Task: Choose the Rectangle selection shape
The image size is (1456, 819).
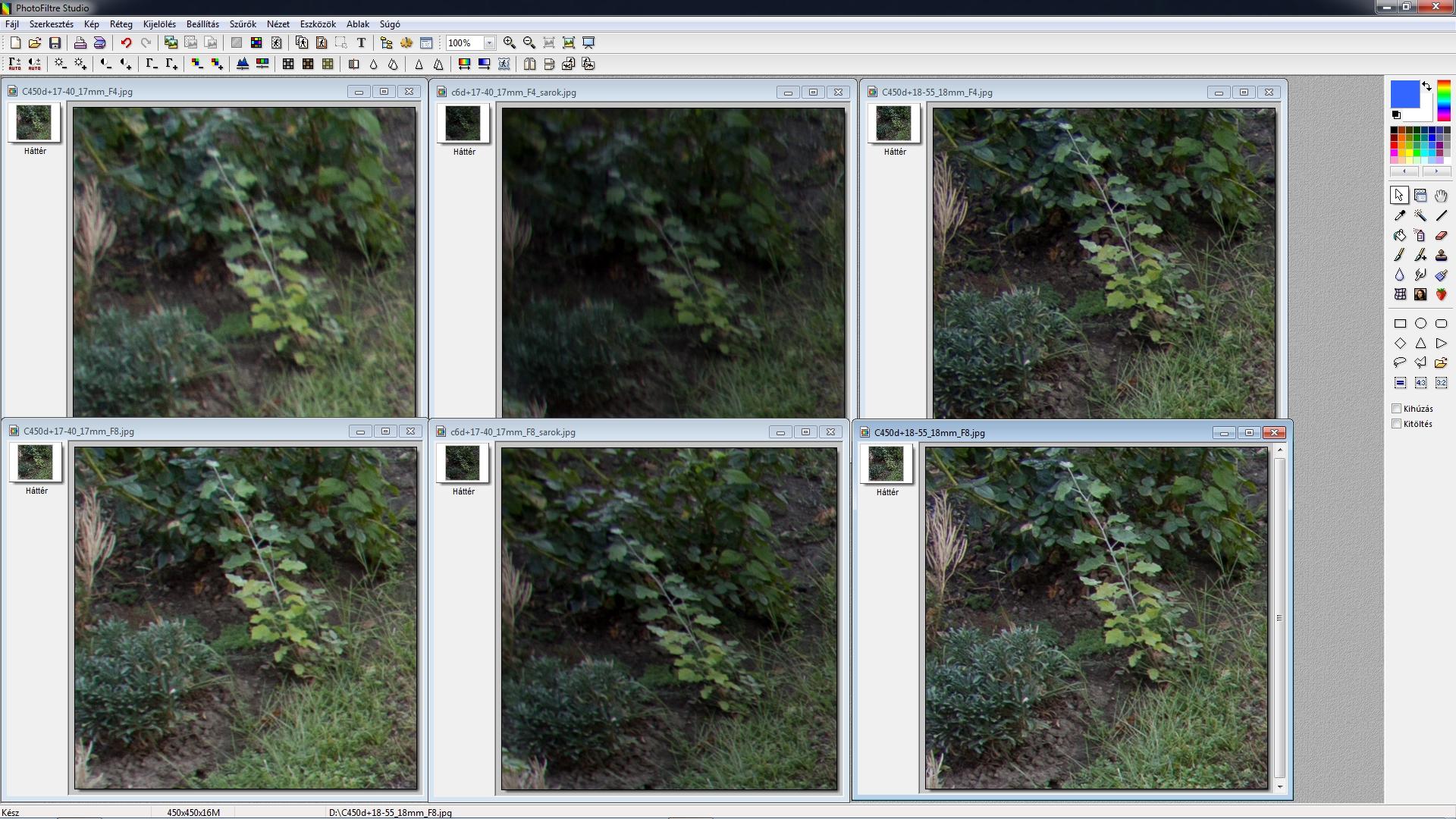Action: tap(1400, 323)
